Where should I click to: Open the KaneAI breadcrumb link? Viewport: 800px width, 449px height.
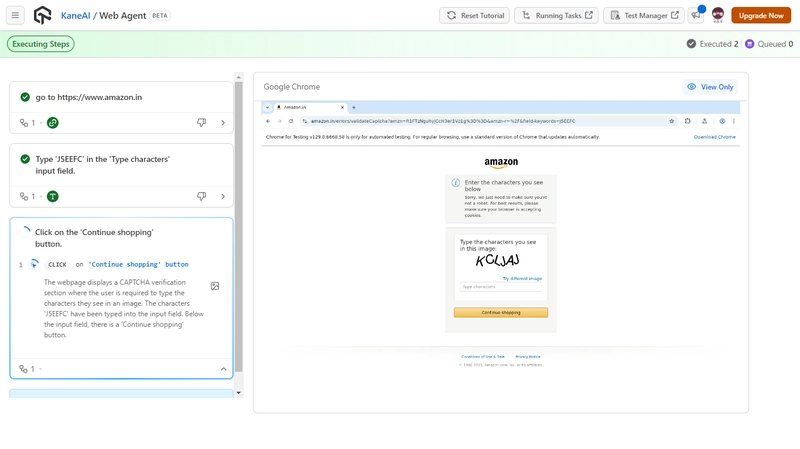[76, 15]
